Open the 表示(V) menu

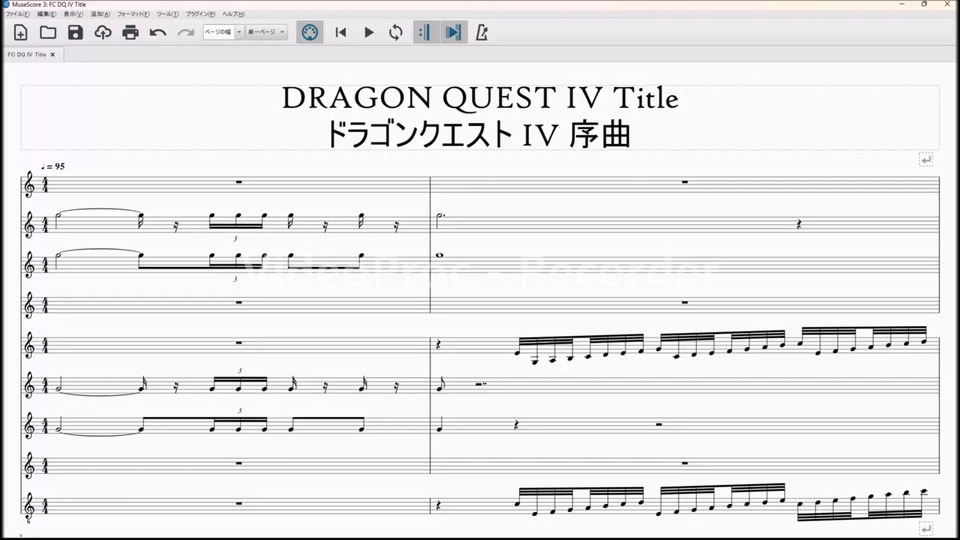(73, 13)
